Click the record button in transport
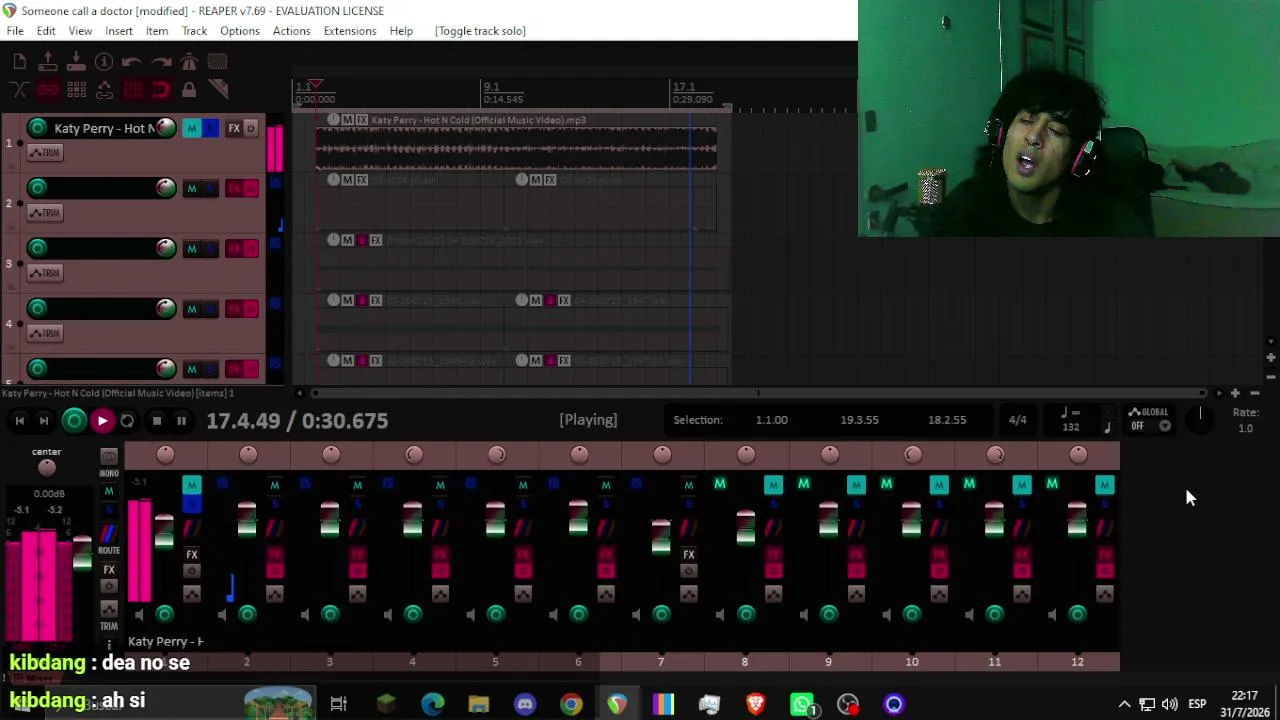This screenshot has height=720, width=1280. pyautogui.click(x=74, y=421)
